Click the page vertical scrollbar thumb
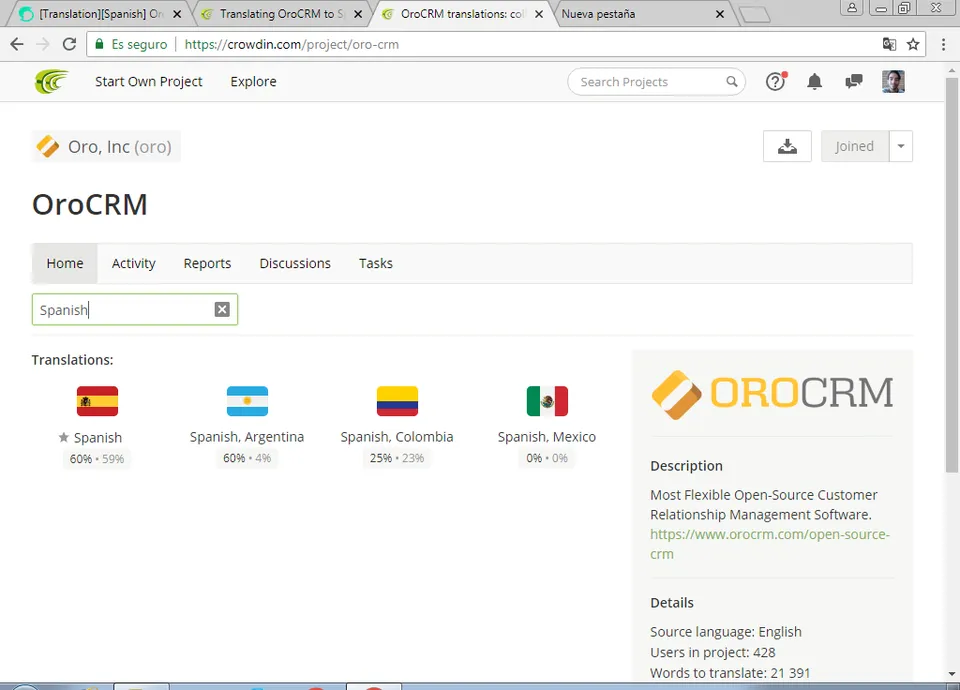Screen dimensions: 960x690 tap(951, 274)
